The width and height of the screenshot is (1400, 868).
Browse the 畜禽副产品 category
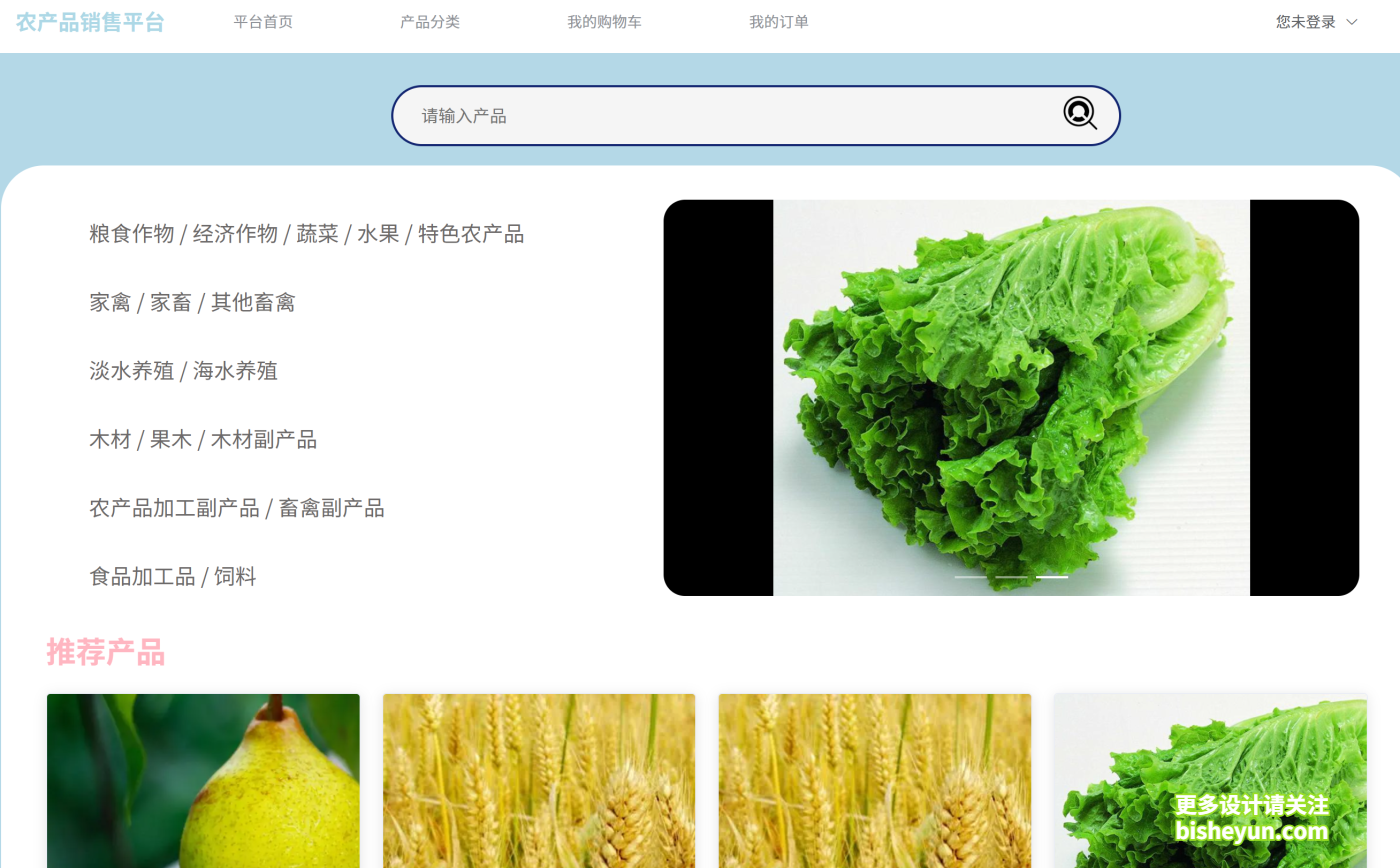[330, 507]
